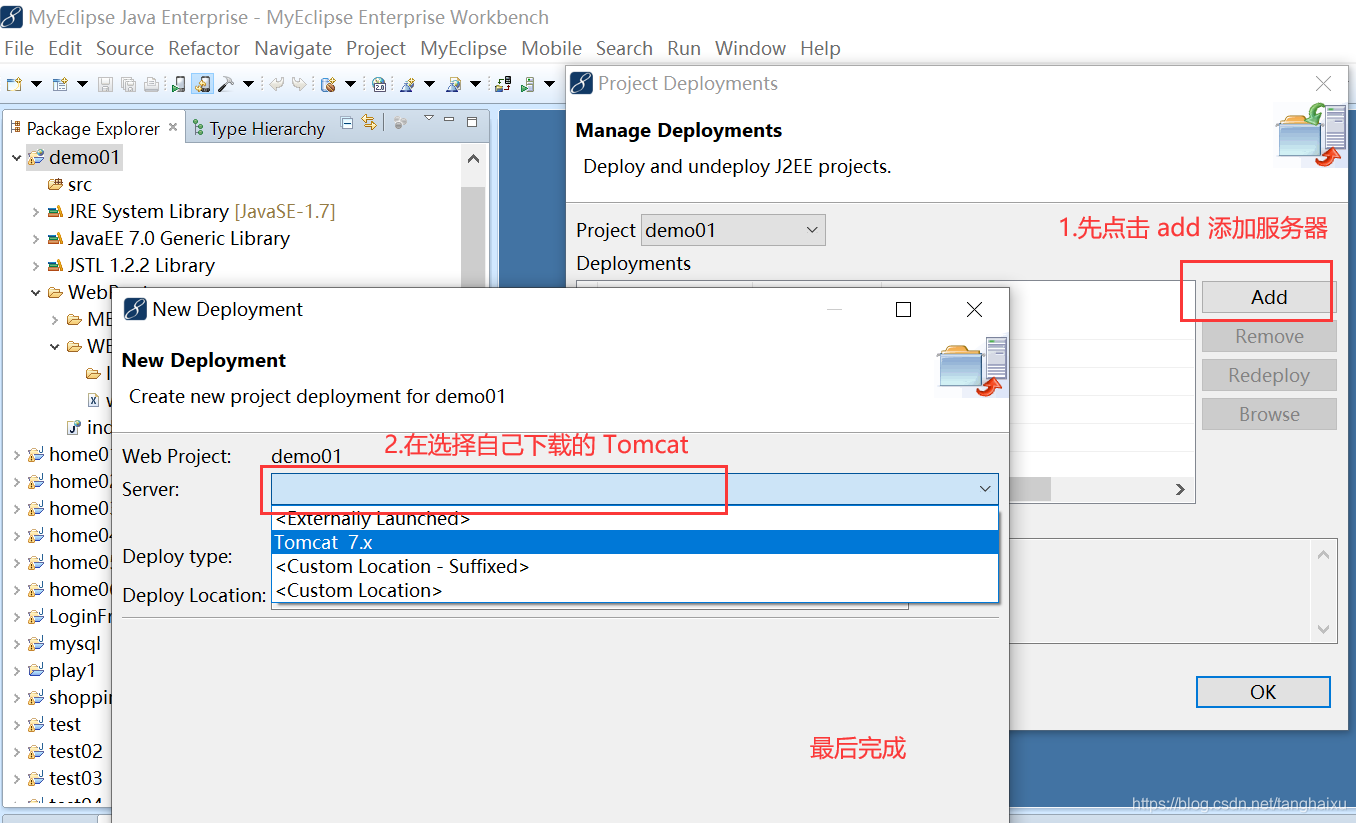Minimize the Package Explorer view

[x=449, y=119]
